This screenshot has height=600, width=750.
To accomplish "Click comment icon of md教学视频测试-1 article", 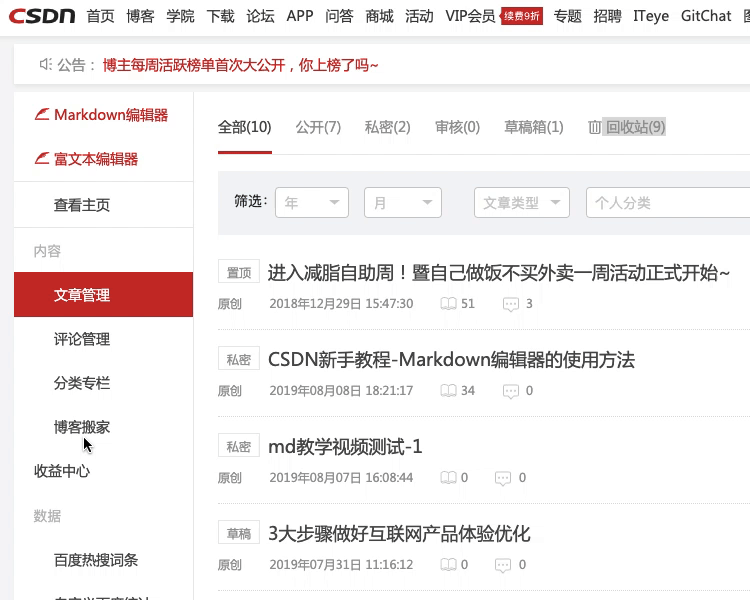I will [x=503, y=478].
